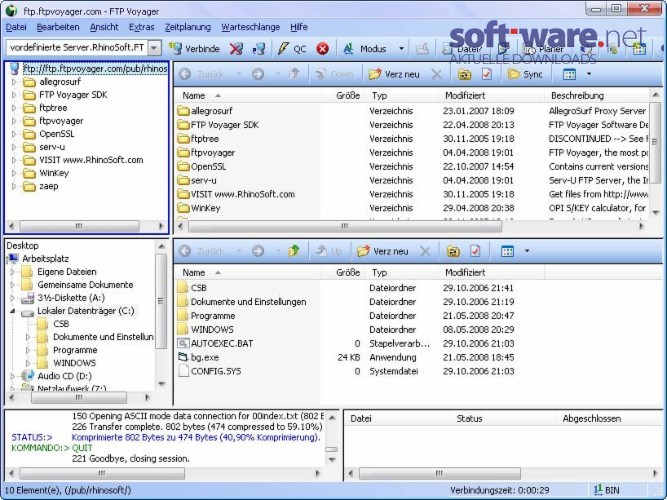Open the Datei menu
The height and width of the screenshot is (500, 667).
16,27
